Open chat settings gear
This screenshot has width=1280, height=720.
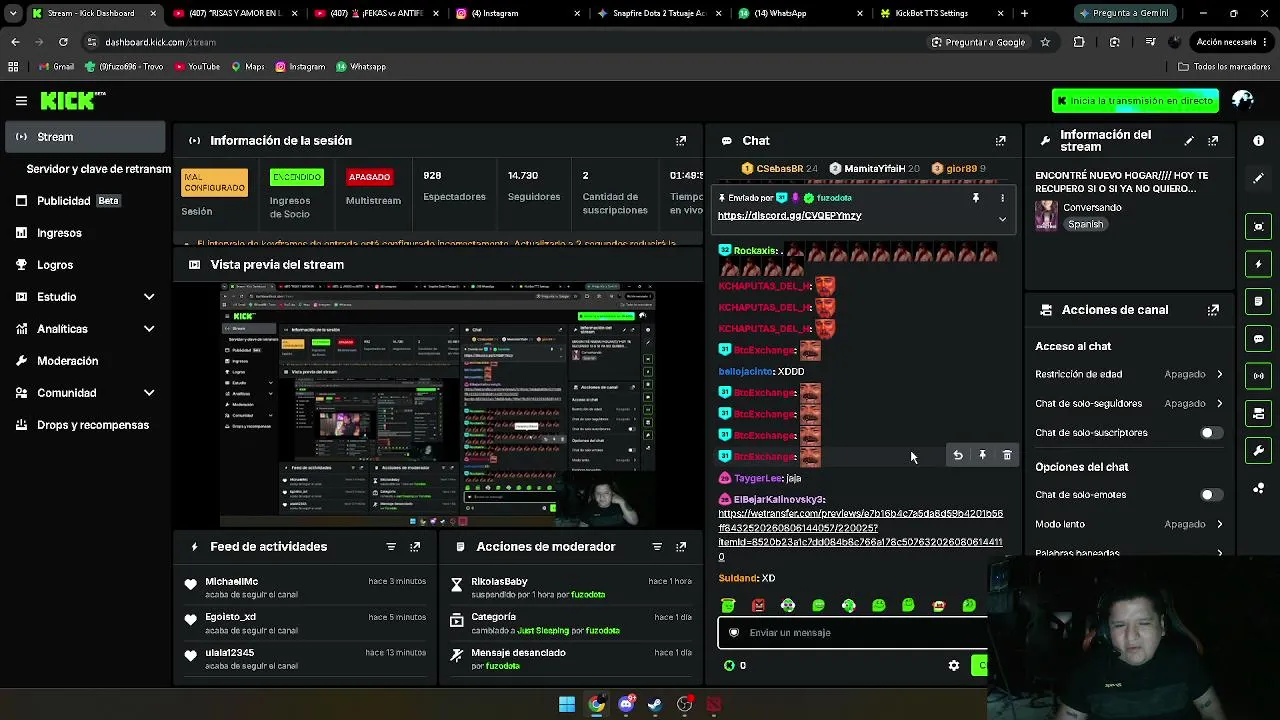[954, 666]
